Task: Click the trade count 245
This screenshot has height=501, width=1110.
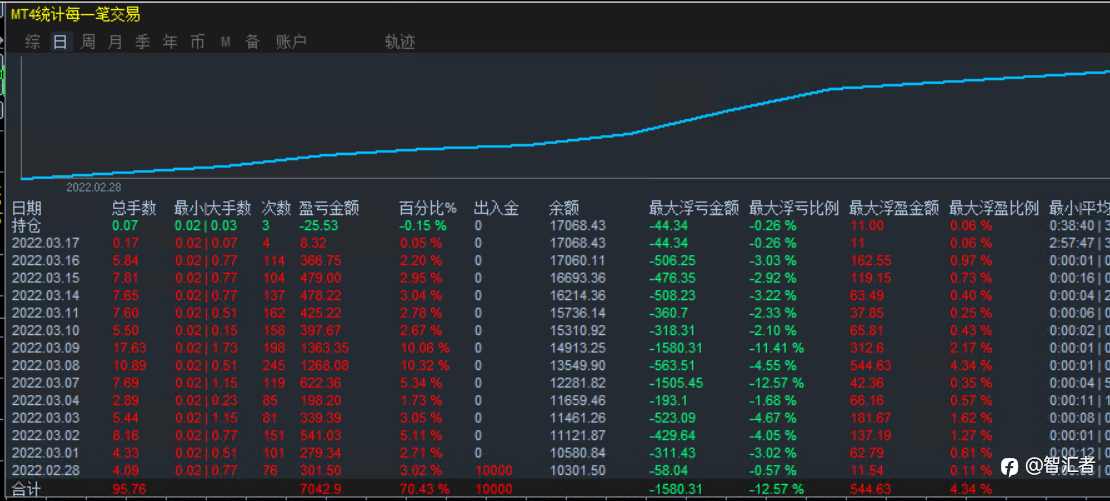Action: tap(273, 365)
